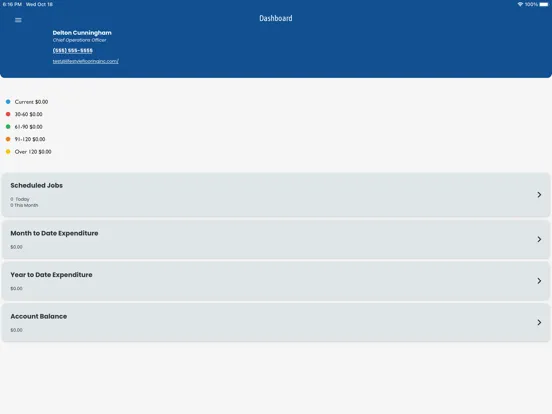This screenshot has width=552, height=414.
Task: Click Chief Operations Officer subtitle
Action: tap(80, 40)
